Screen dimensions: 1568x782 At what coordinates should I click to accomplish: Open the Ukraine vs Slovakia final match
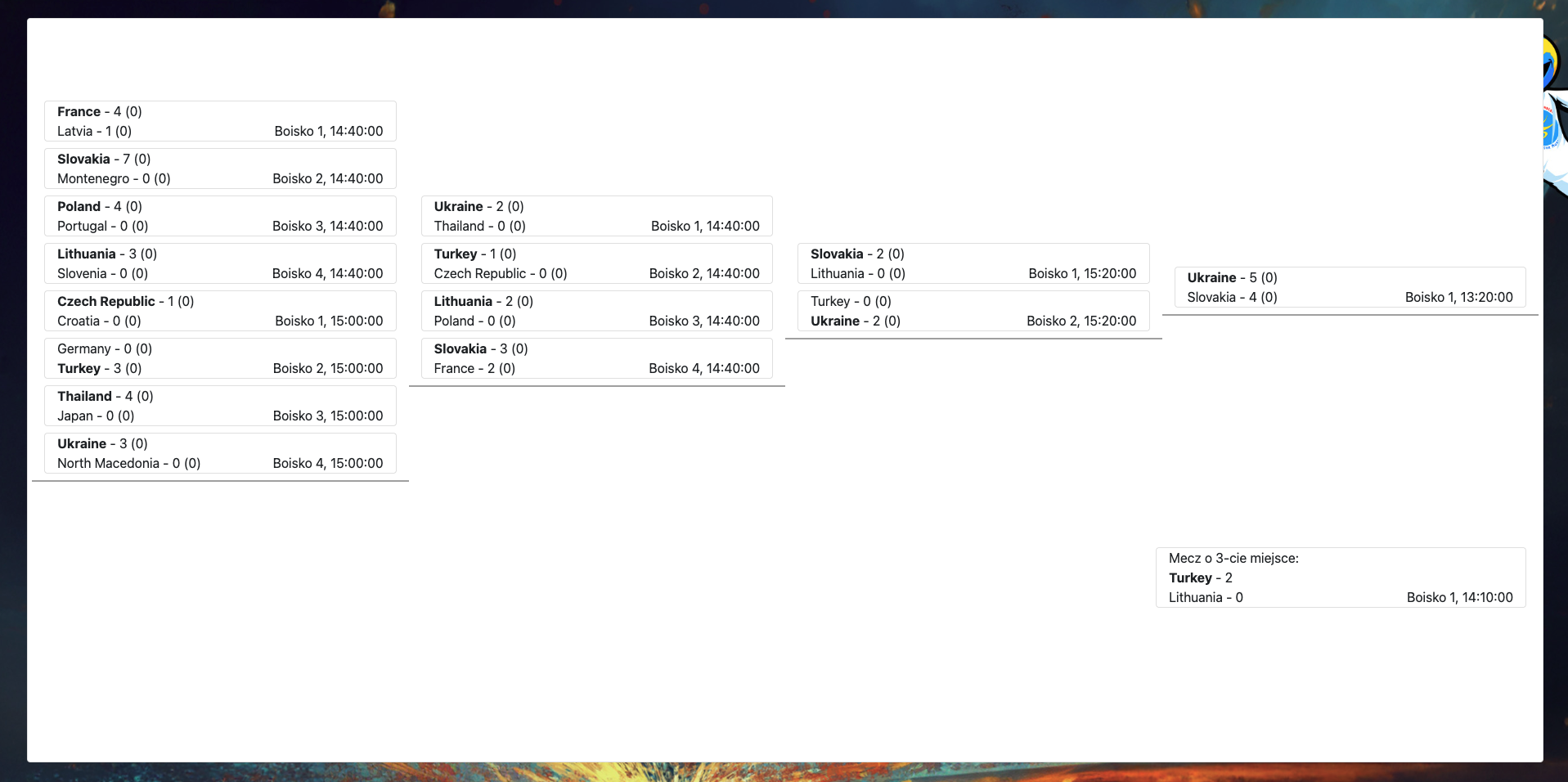tap(1350, 287)
